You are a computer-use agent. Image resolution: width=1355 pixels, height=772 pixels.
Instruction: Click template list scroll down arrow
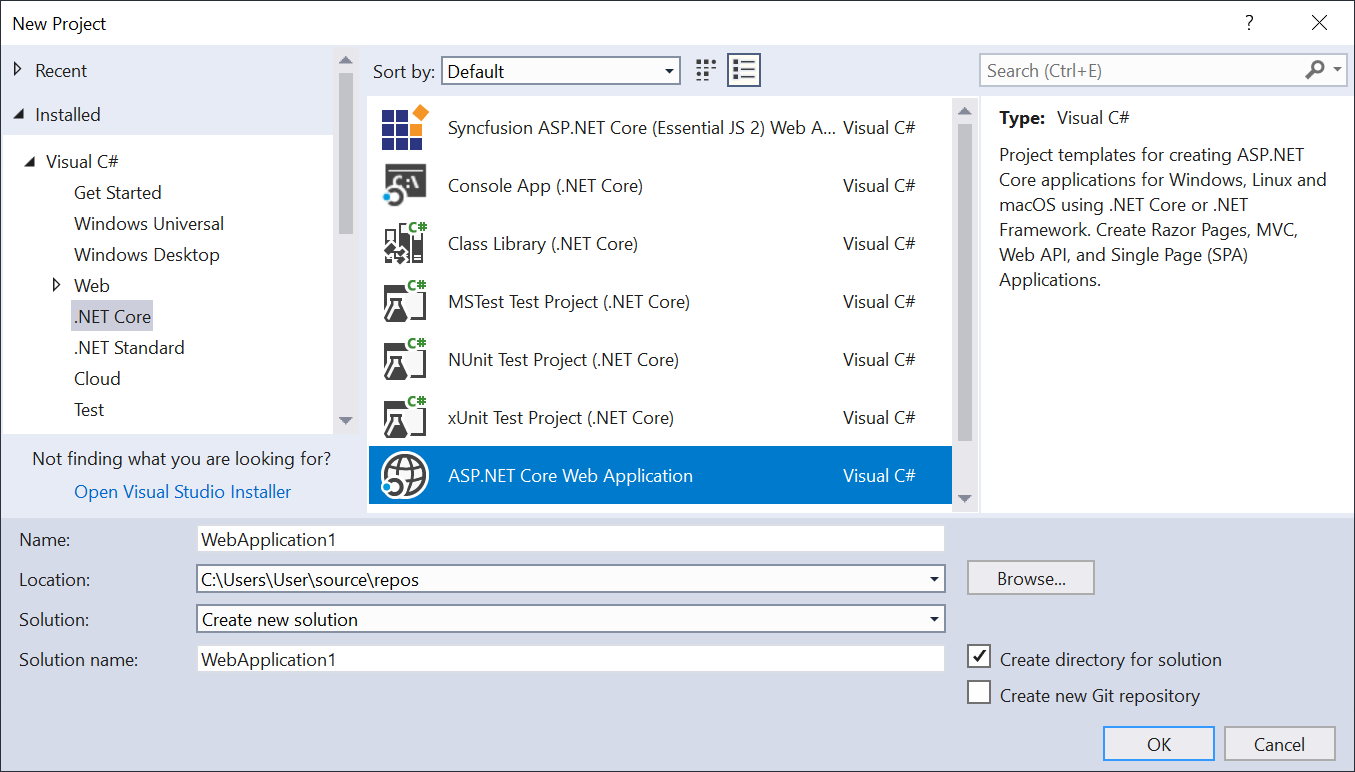click(x=964, y=498)
